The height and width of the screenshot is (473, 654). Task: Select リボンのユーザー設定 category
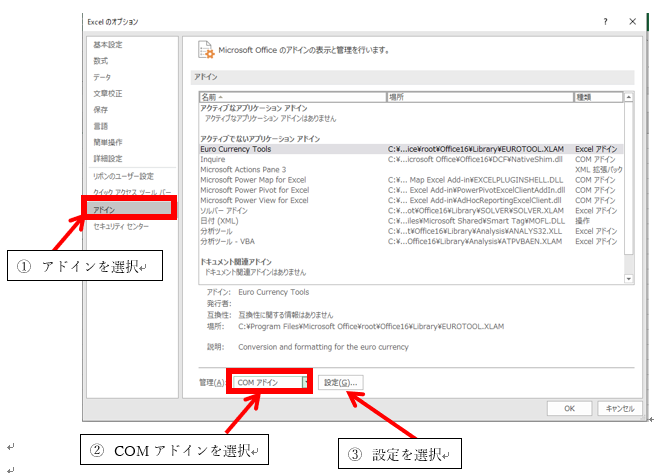(x=123, y=176)
